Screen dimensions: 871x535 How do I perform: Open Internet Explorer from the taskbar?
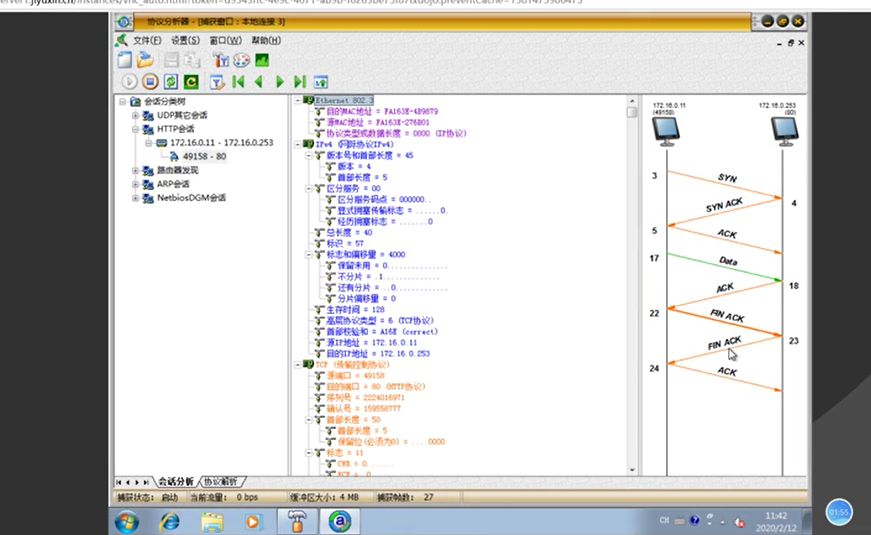click(170, 521)
